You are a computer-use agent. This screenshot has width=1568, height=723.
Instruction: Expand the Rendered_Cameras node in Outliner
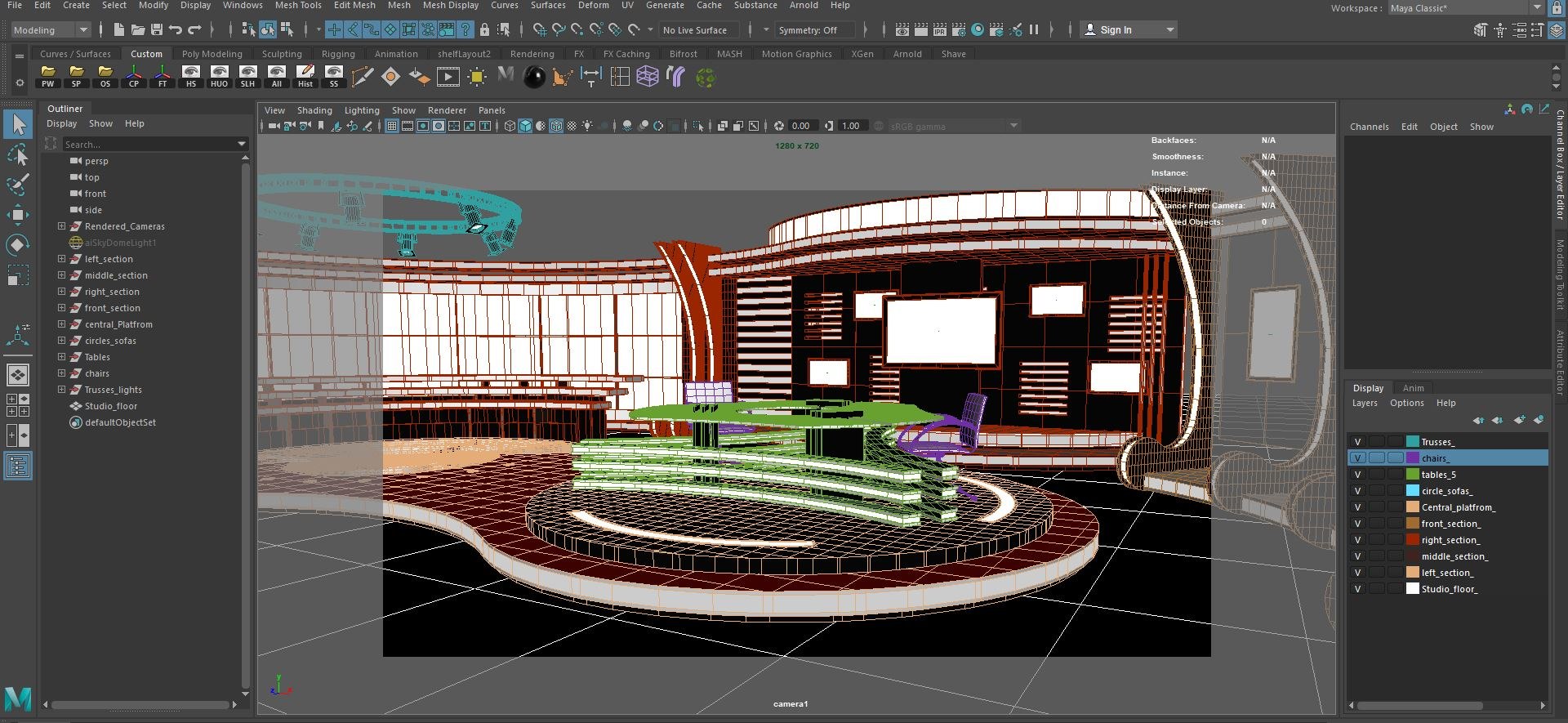tap(61, 226)
